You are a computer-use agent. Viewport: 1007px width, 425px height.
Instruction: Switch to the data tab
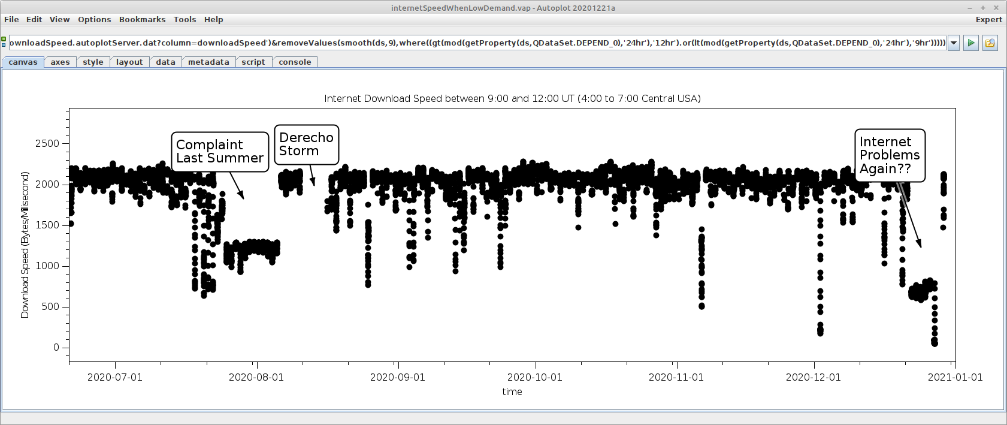click(x=166, y=62)
